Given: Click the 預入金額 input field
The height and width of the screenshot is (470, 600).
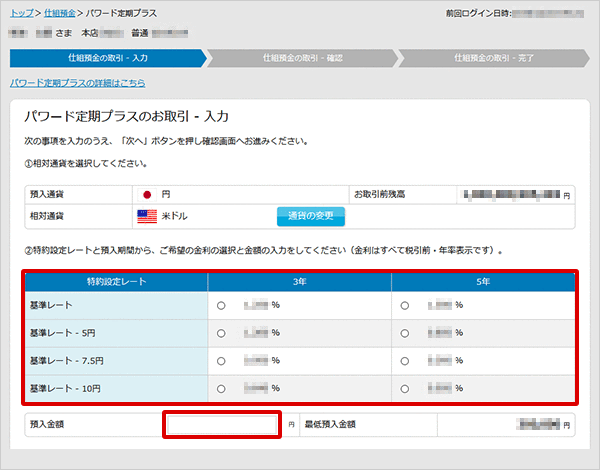Looking at the screenshot, I should tap(222, 425).
